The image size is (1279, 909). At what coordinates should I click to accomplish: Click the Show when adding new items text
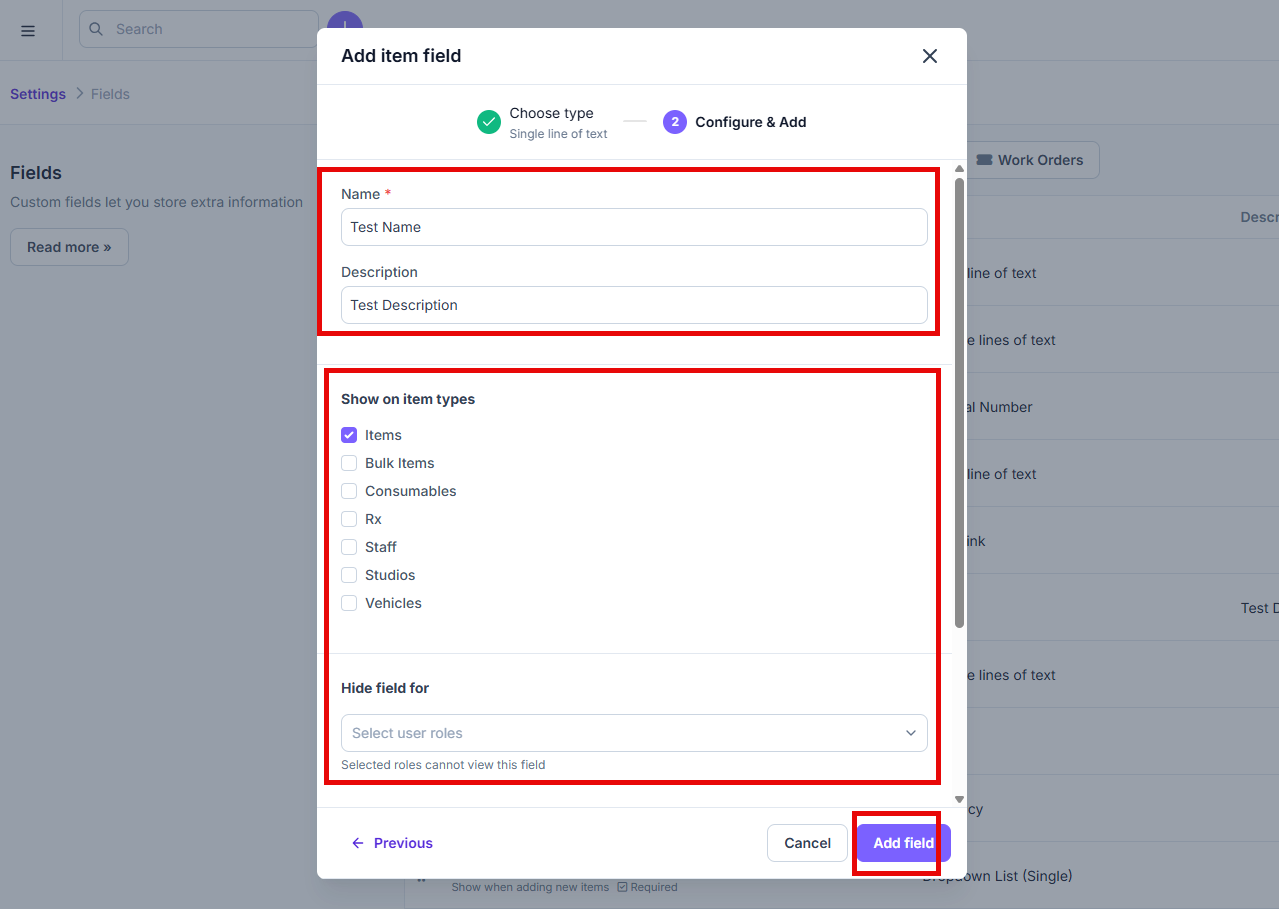pyautogui.click(x=530, y=887)
